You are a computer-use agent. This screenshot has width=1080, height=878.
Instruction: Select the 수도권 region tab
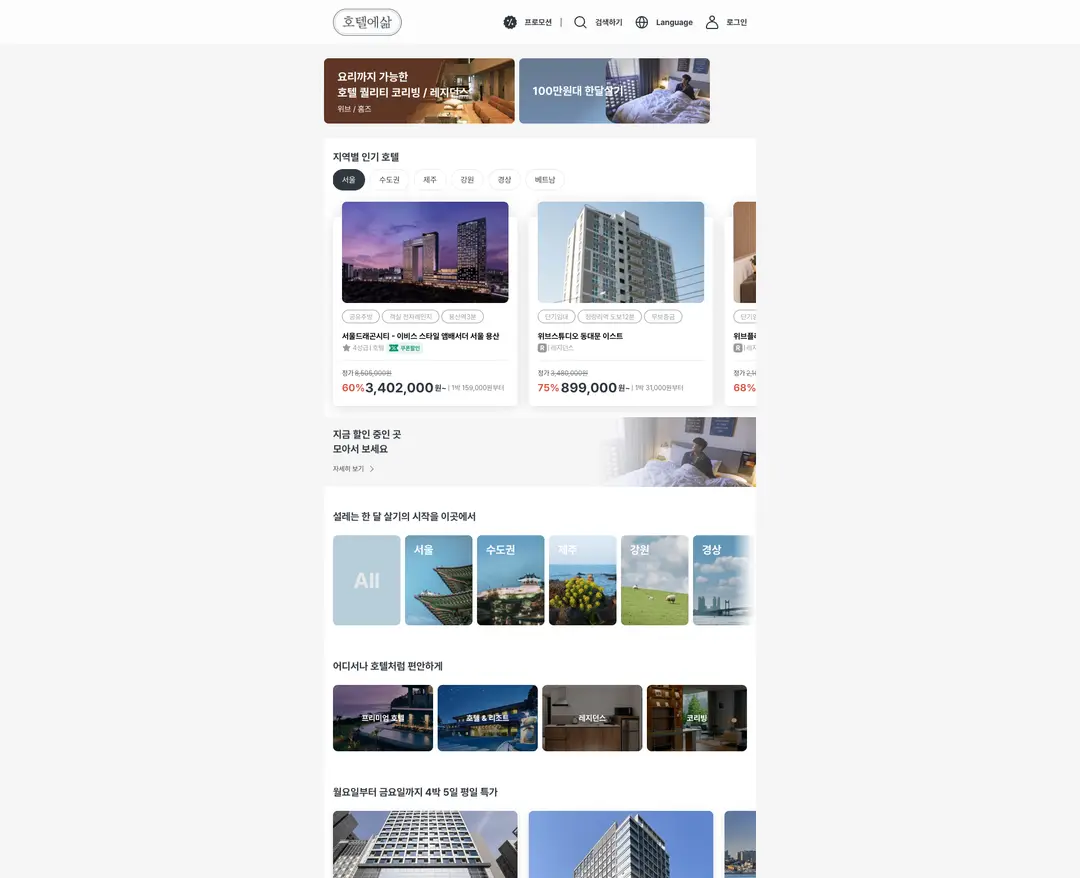[389, 180]
